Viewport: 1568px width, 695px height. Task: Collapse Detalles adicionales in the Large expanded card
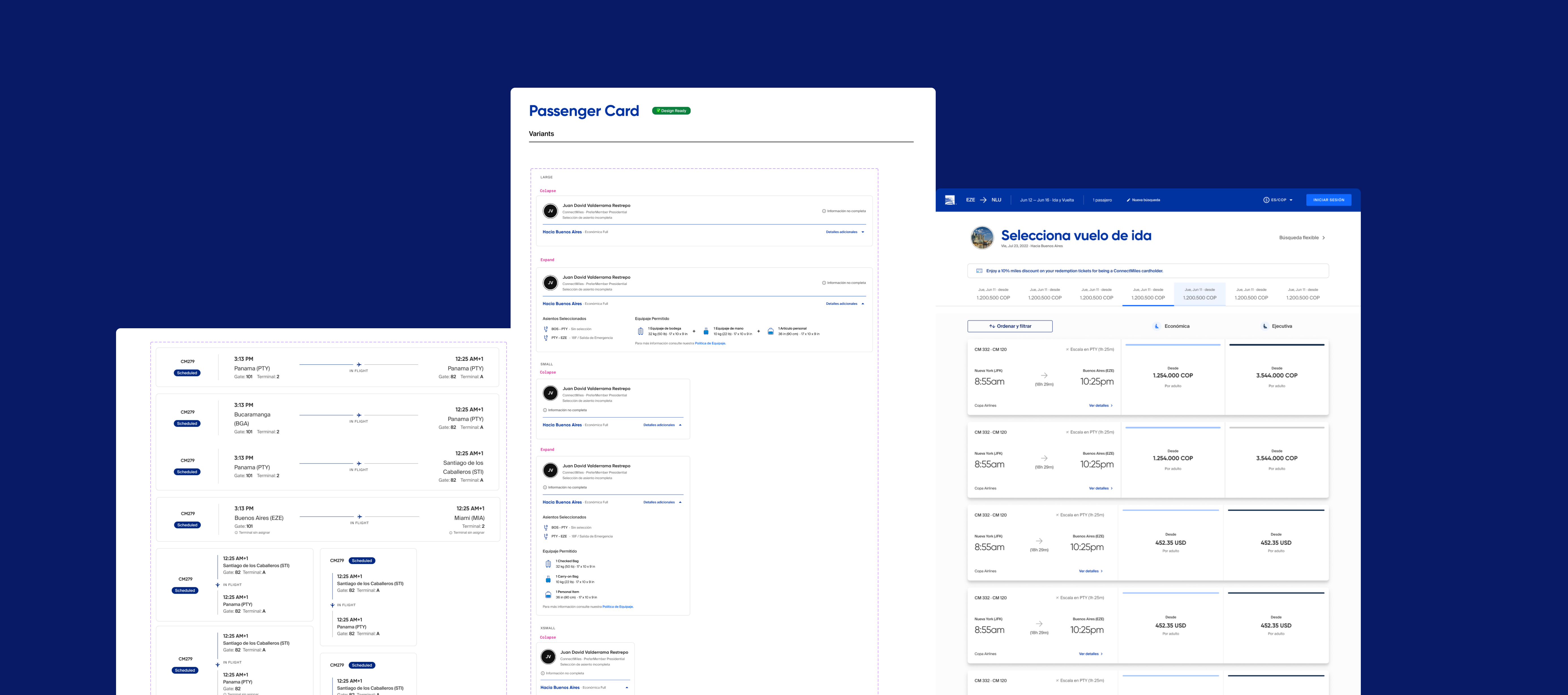845,304
